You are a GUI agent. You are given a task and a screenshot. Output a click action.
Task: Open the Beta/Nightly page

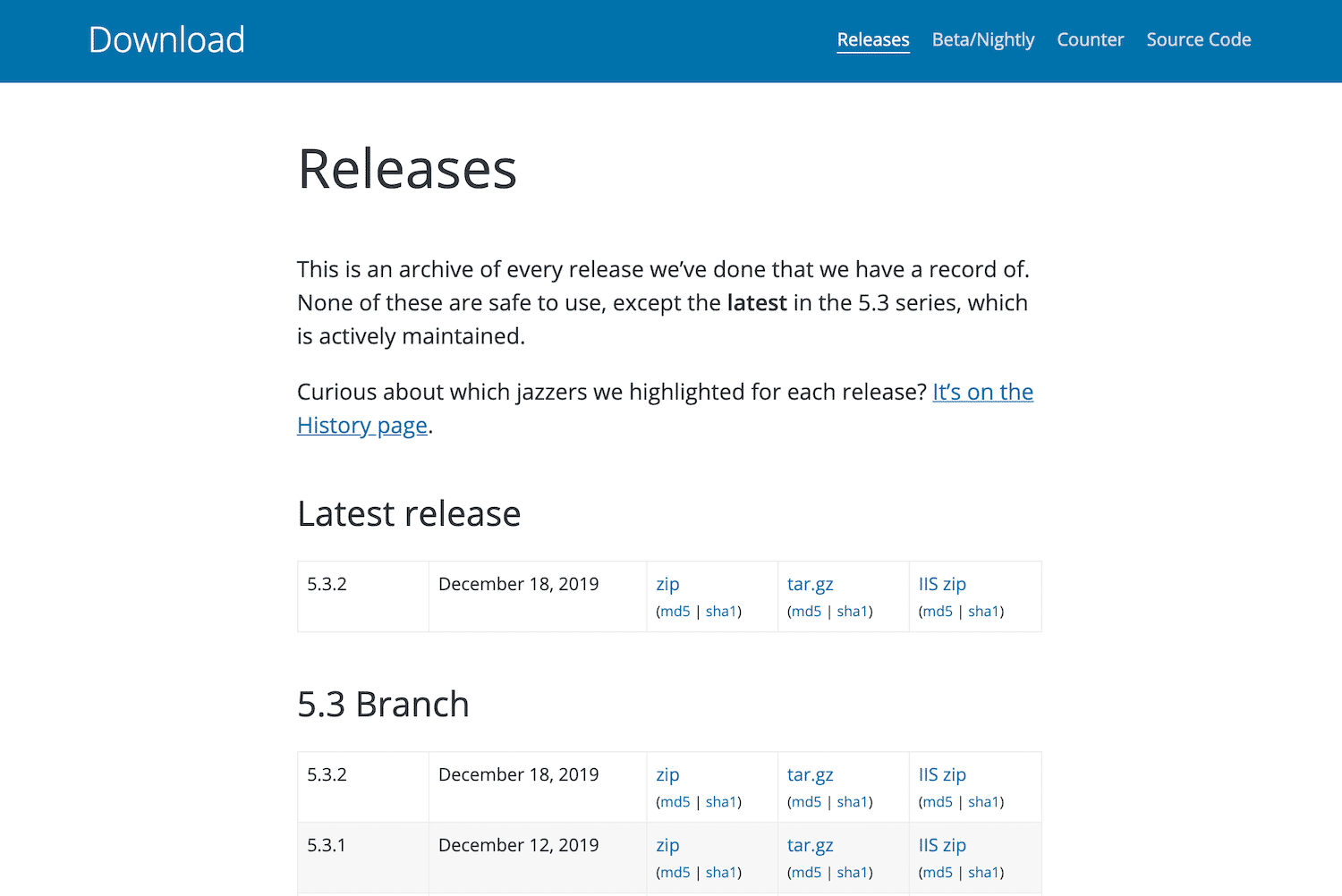(x=982, y=40)
